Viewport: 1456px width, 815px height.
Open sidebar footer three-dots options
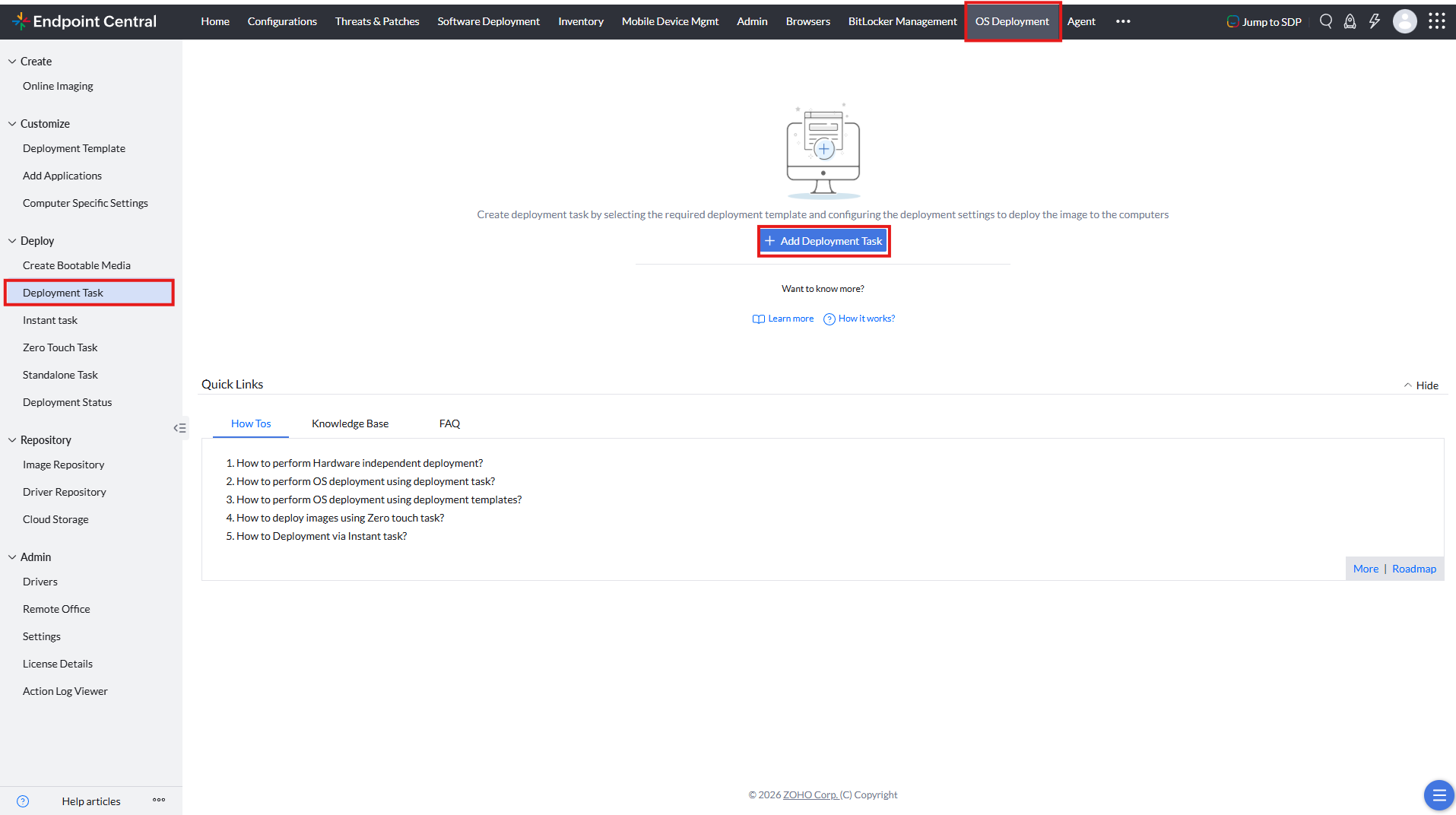pyautogui.click(x=159, y=800)
